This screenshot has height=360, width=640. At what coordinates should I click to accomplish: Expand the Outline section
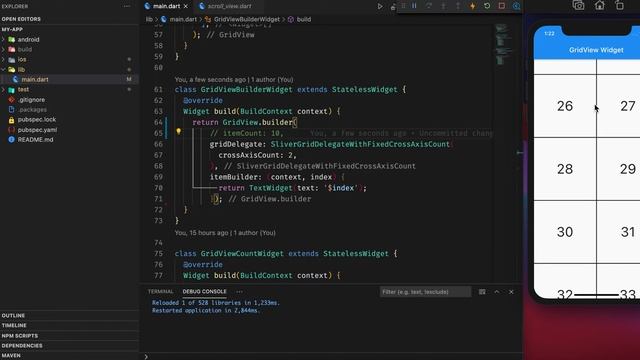point(69,316)
